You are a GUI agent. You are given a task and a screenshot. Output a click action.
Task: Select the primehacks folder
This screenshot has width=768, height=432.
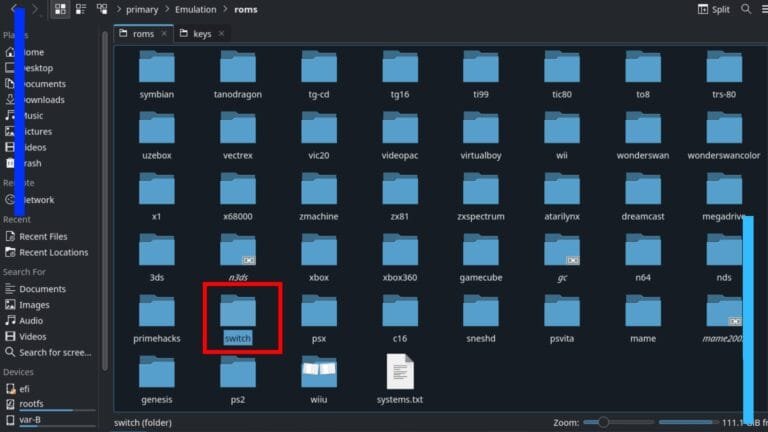coord(157,319)
